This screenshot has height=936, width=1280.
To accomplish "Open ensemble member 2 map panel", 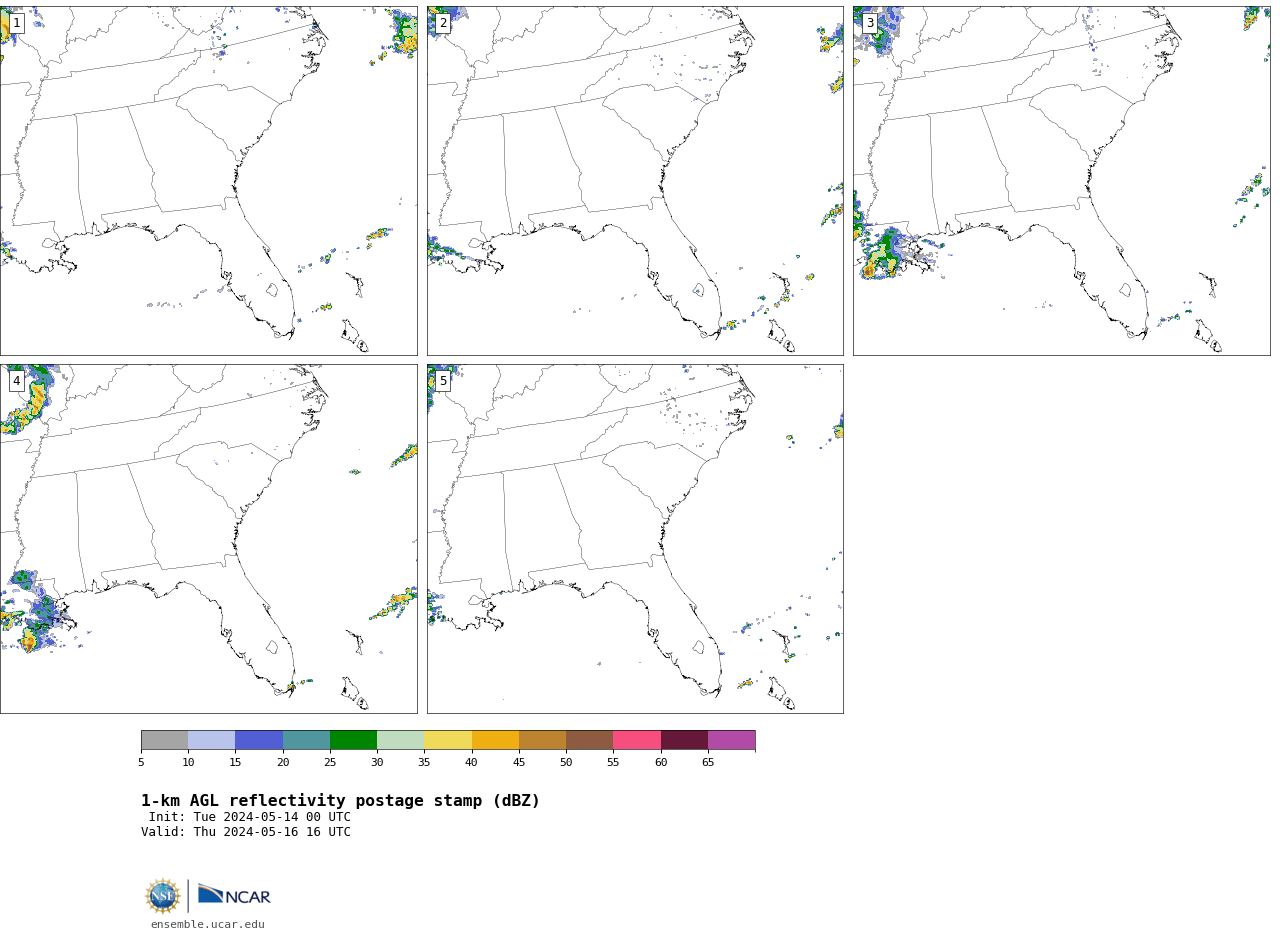I will (x=635, y=181).
